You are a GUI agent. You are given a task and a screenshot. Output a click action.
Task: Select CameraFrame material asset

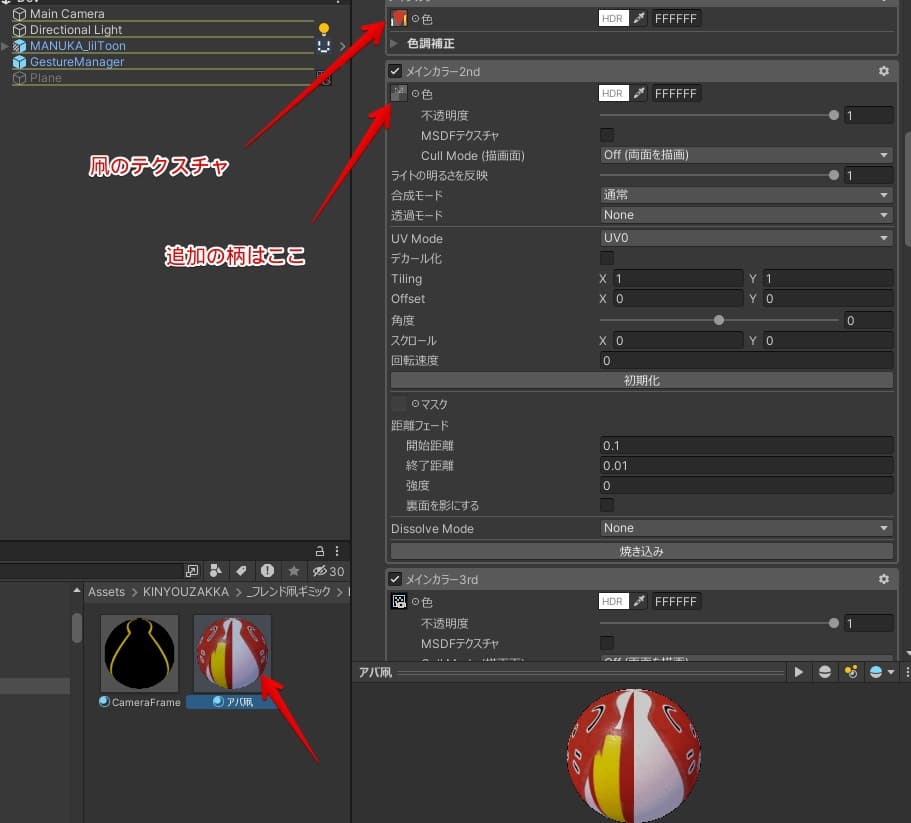tap(139, 662)
